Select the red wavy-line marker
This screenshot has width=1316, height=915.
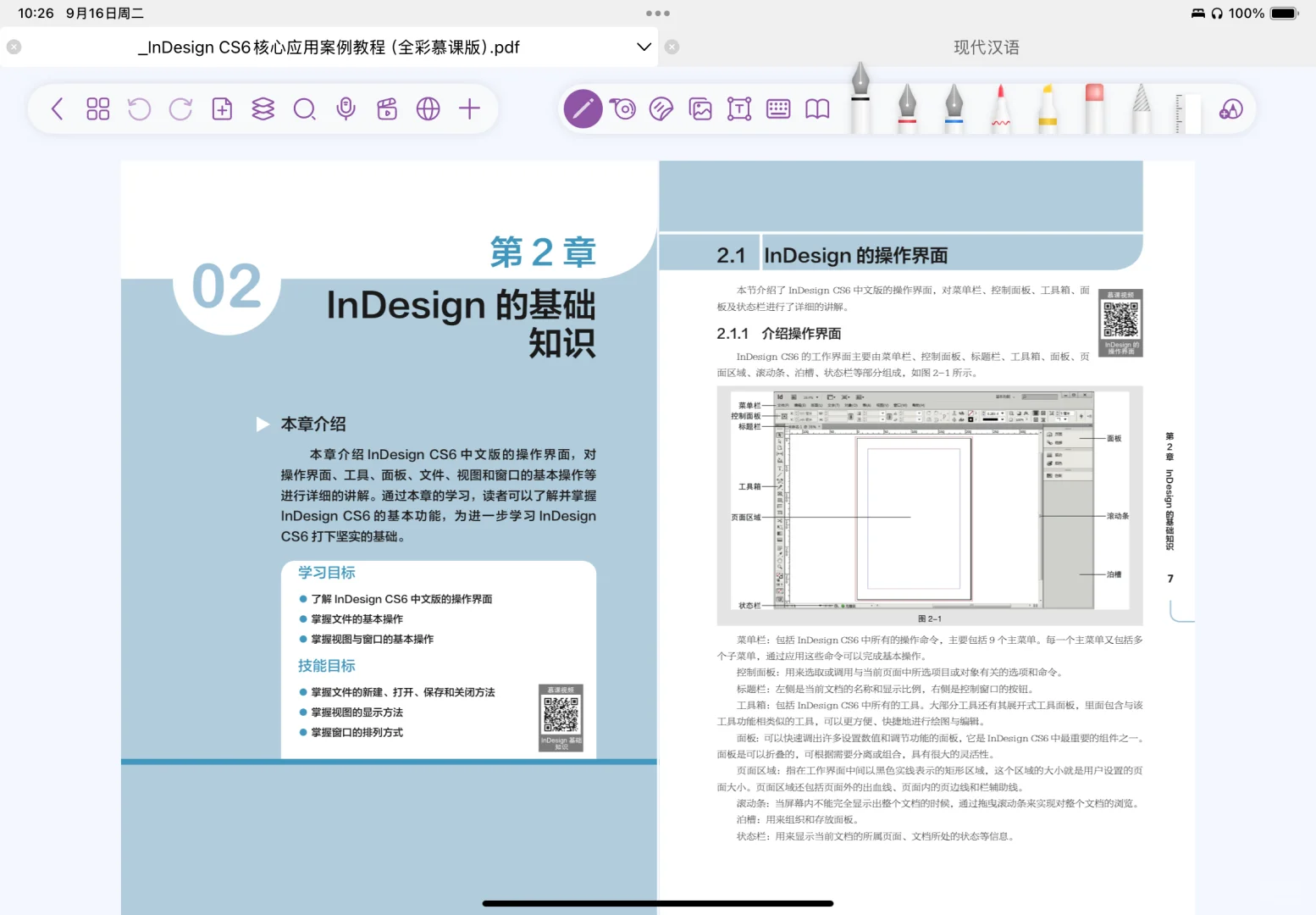[1001, 108]
